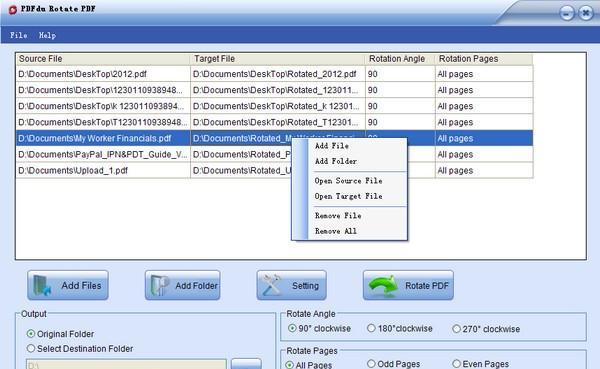Click the Rotated_123011... target file cell
The image size is (600, 369).
point(277,90)
